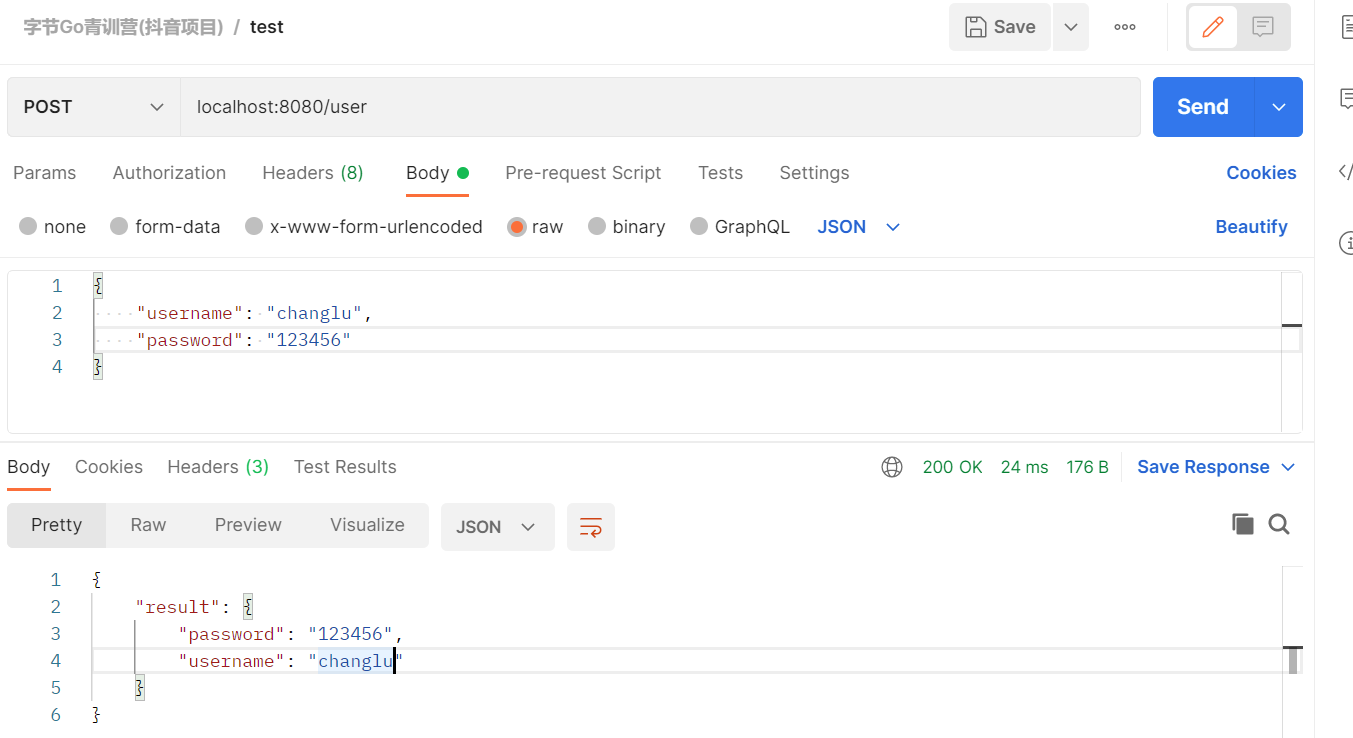1353x738 pixels.
Task: Open the response Headers (3) tab
Action: click(x=218, y=467)
